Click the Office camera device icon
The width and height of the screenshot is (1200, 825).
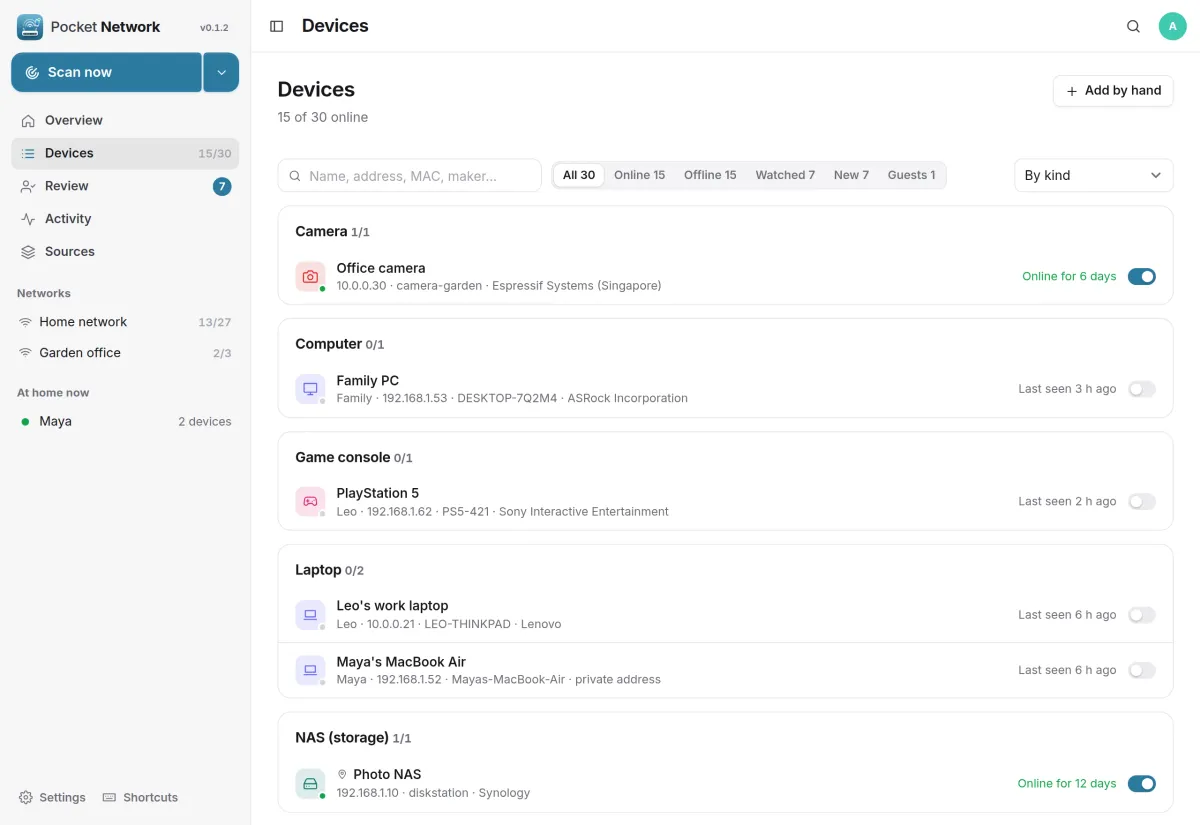[310, 276]
